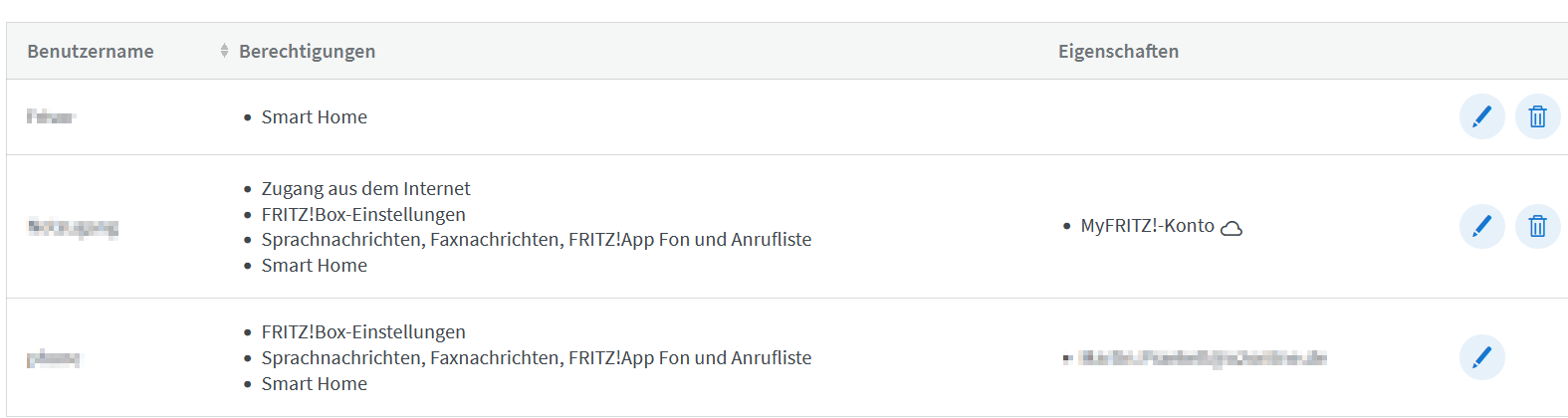Click FRITZ!Box-Einstellungen in the last row
Image resolution: width=1568 pixels, height=418 pixels.
pyautogui.click(x=363, y=331)
